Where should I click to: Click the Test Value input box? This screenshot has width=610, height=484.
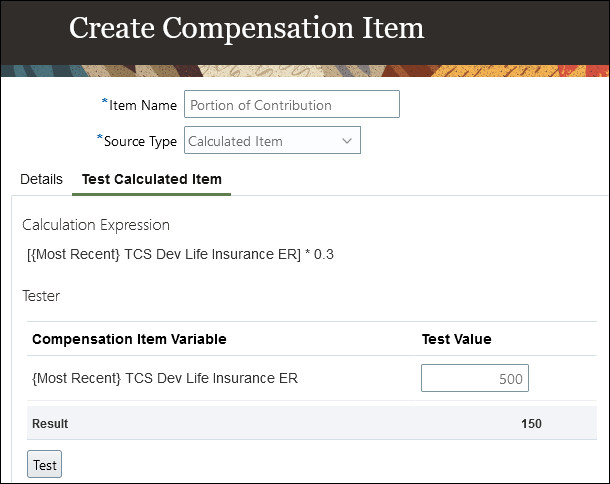pyautogui.click(x=475, y=378)
